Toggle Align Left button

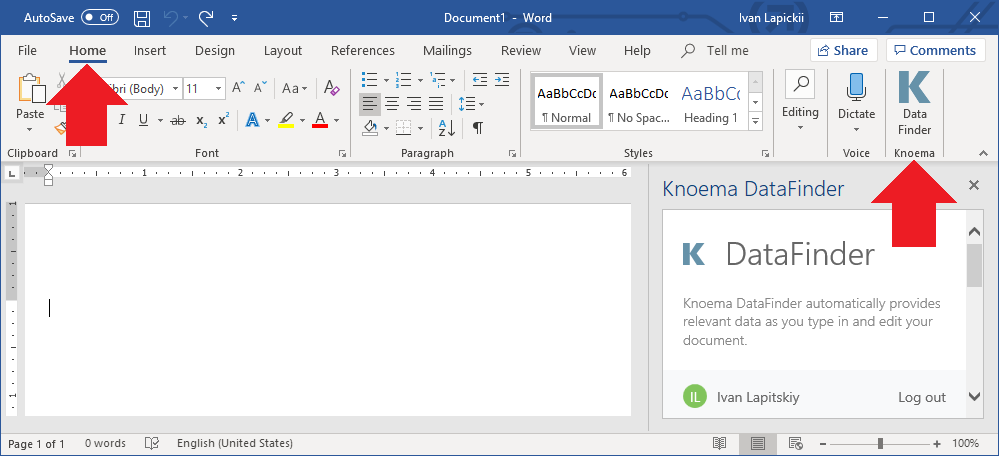point(370,103)
